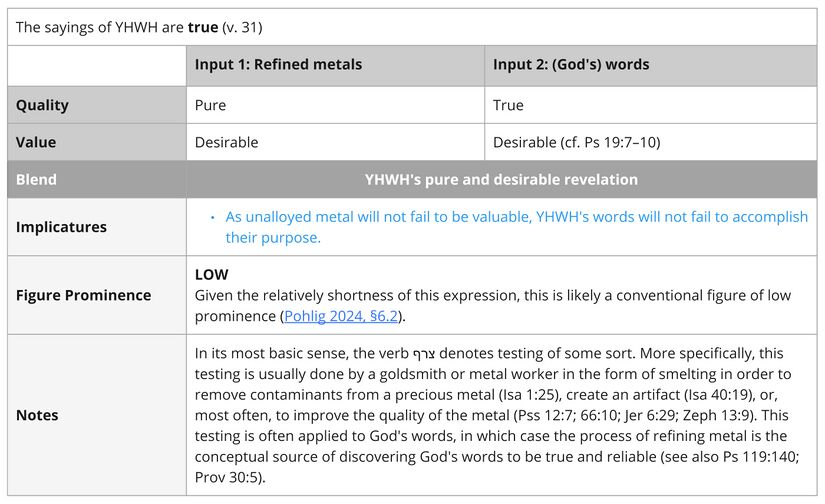Click the 'True' cell under God's words
Image resolution: width=825 pixels, height=504 pixels.
click(508, 105)
